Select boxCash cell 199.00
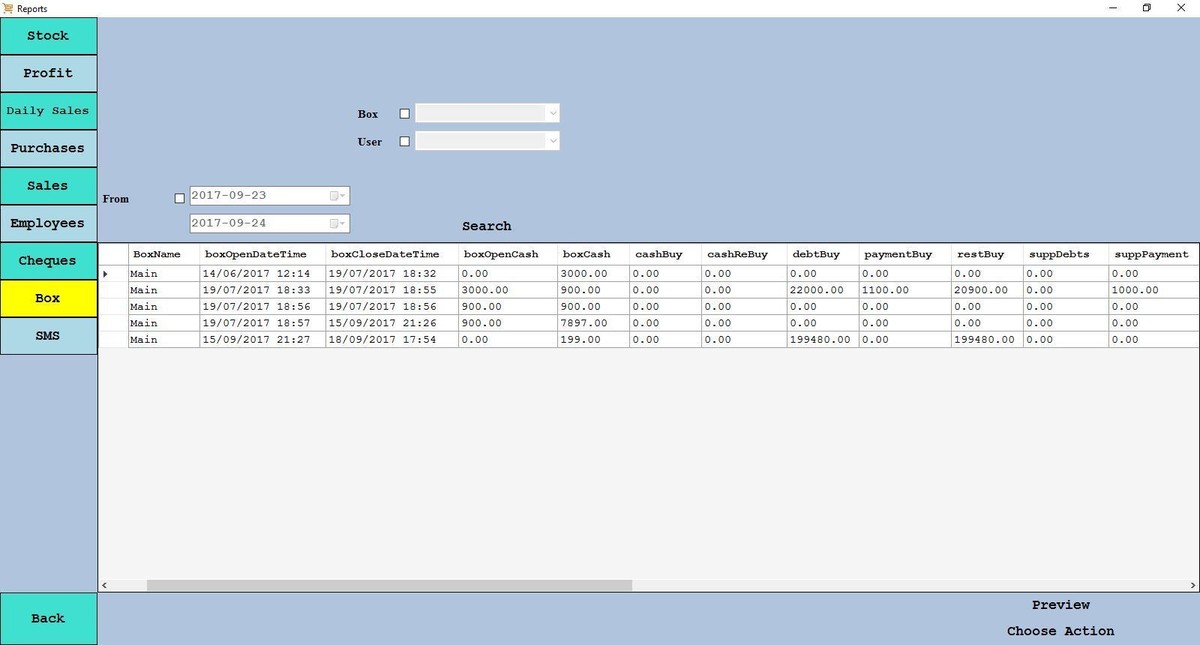Screen dimensions: 1200x645 (x=593, y=340)
